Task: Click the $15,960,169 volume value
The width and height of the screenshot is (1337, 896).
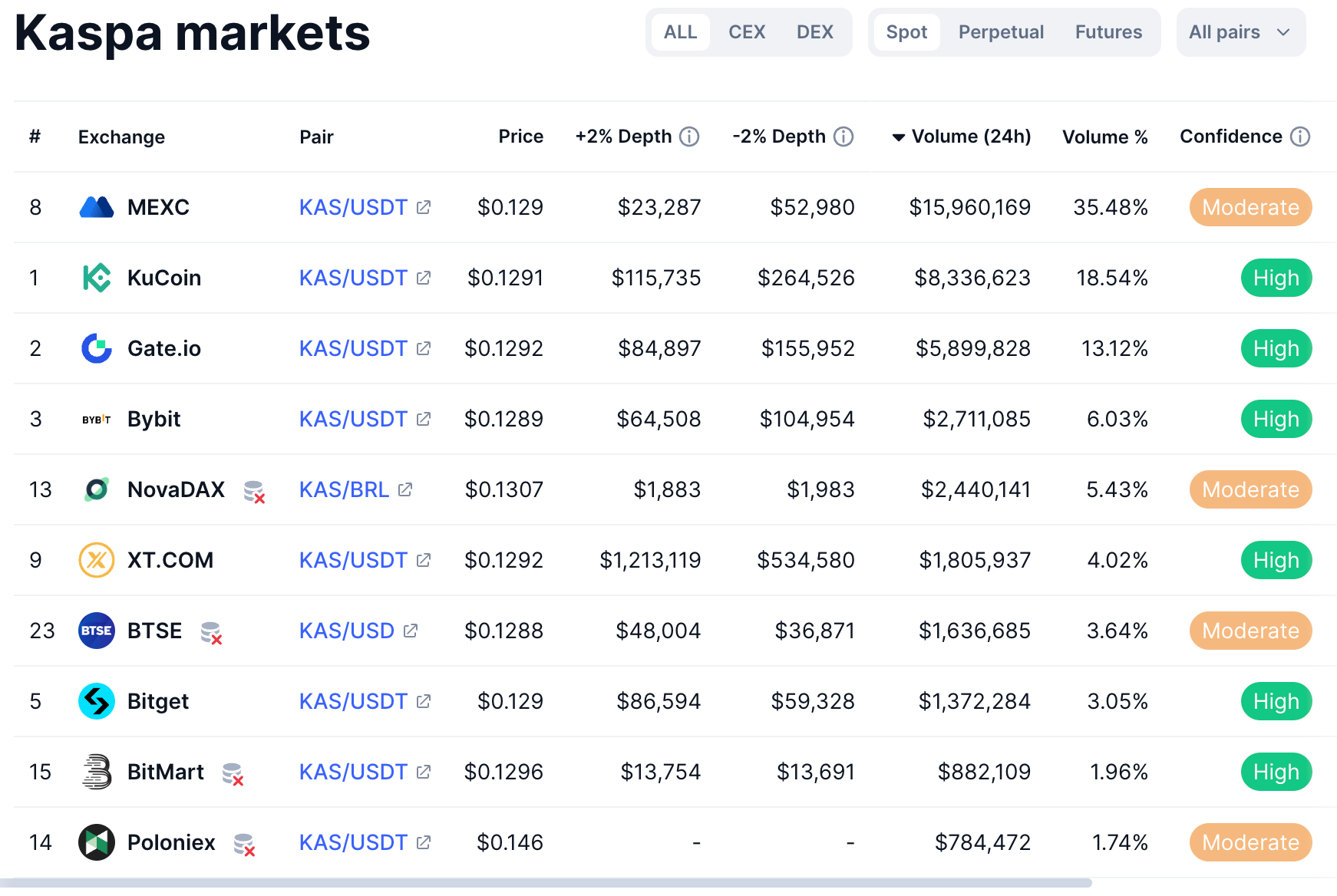Action: click(970, 207)
